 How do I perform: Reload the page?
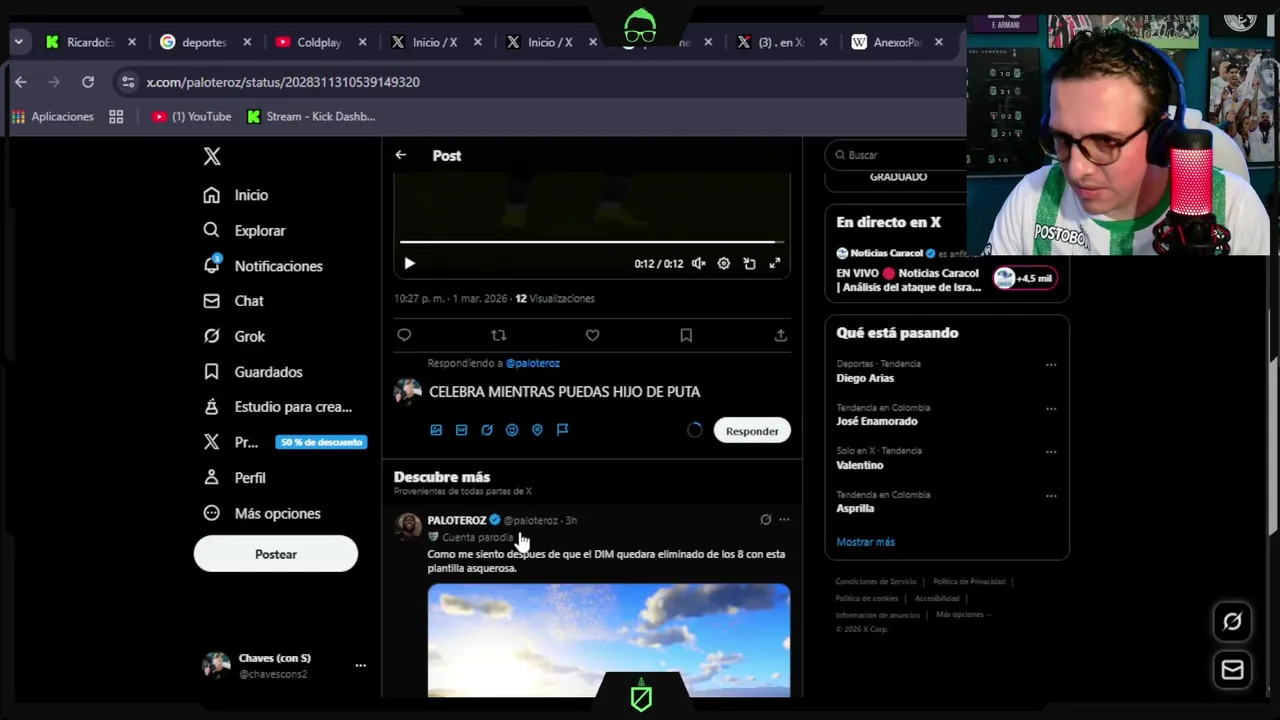88,82
